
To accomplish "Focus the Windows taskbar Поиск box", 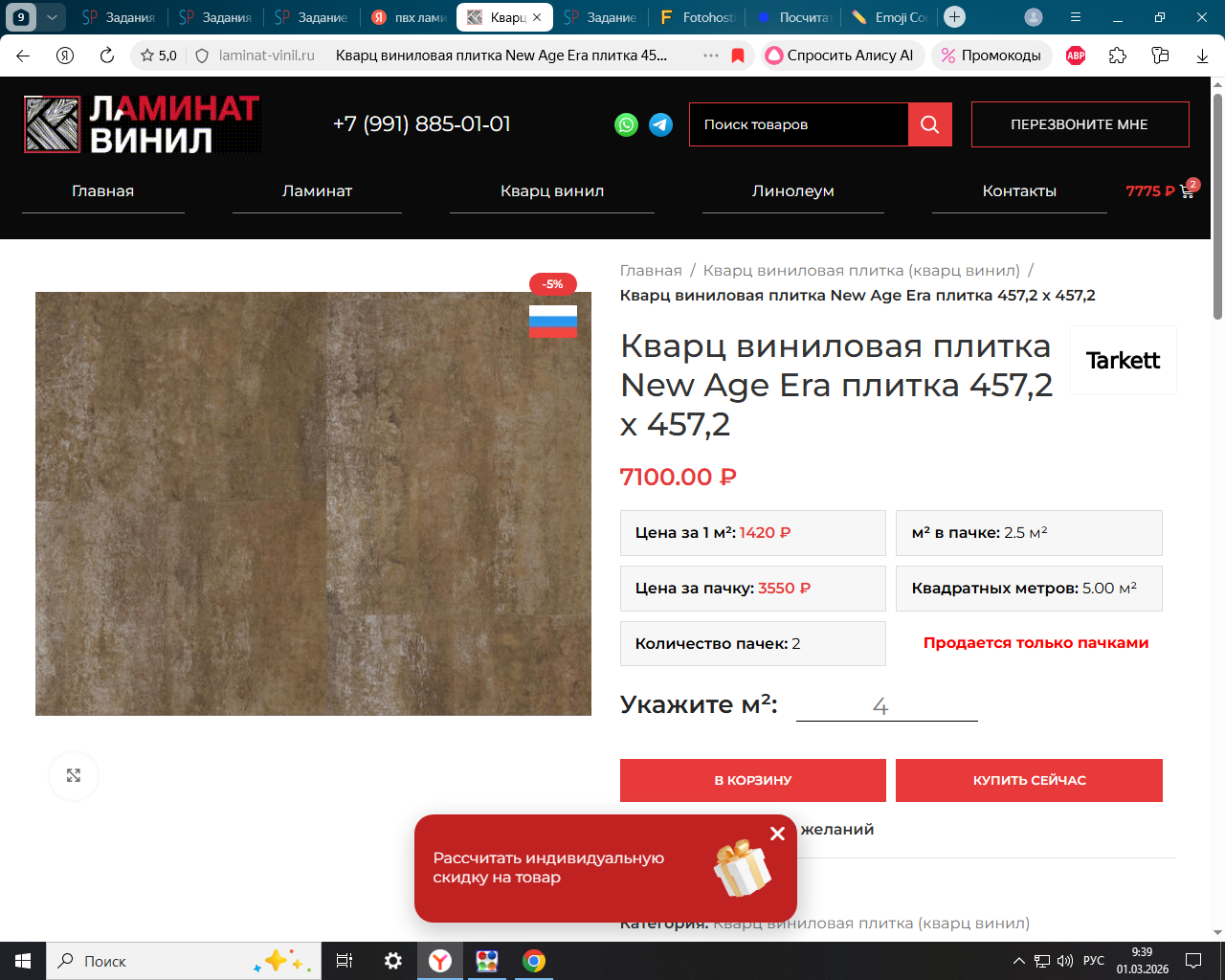I will point(182,961).
